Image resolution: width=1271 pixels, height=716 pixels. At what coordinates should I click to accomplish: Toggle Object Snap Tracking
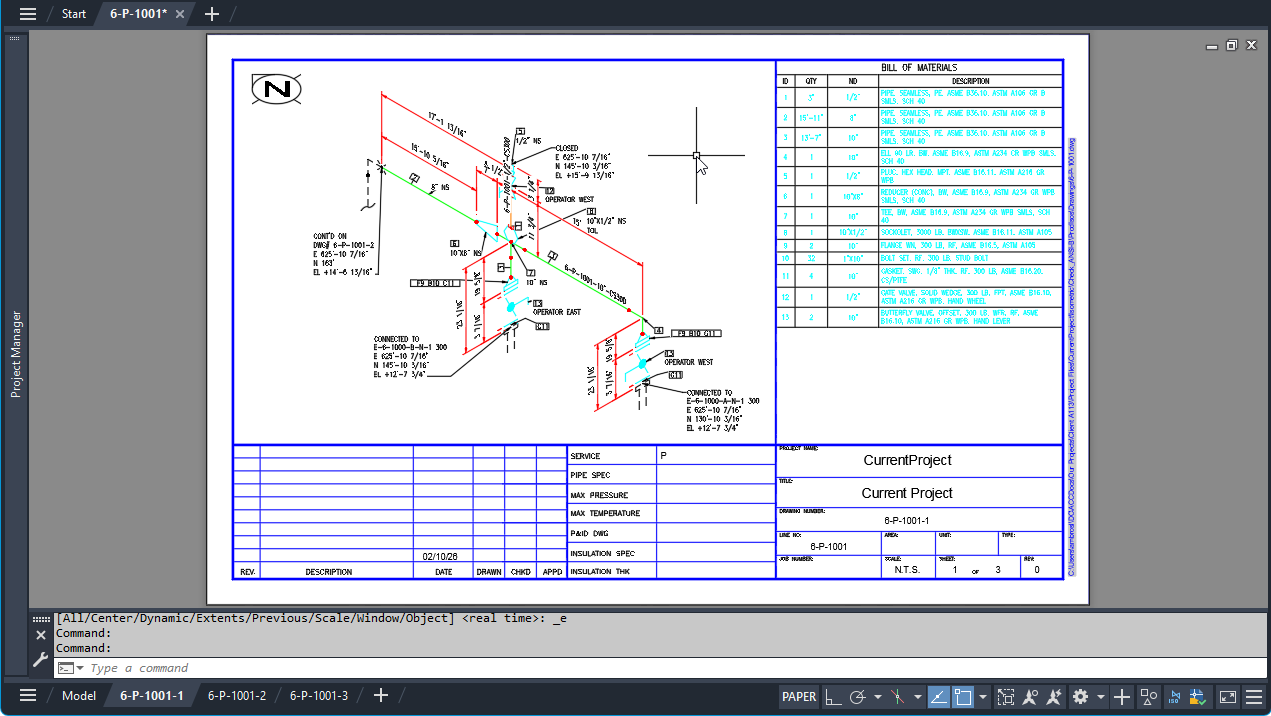(x=940, y=696)
